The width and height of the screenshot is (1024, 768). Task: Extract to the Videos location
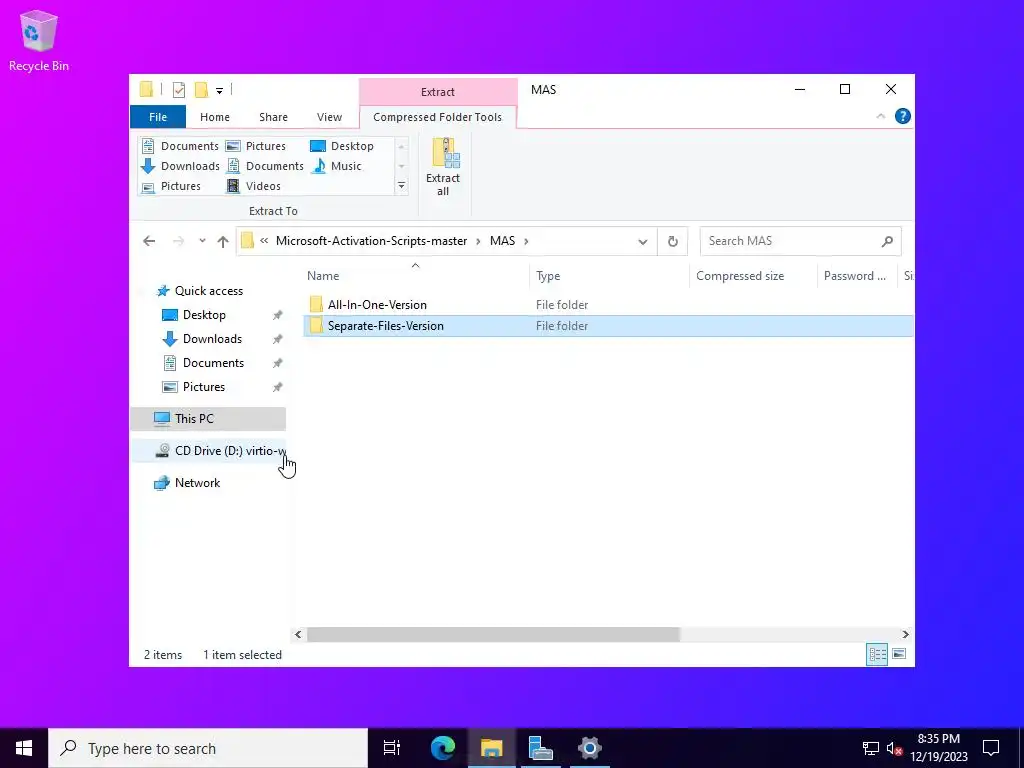(x=253, y=186)
